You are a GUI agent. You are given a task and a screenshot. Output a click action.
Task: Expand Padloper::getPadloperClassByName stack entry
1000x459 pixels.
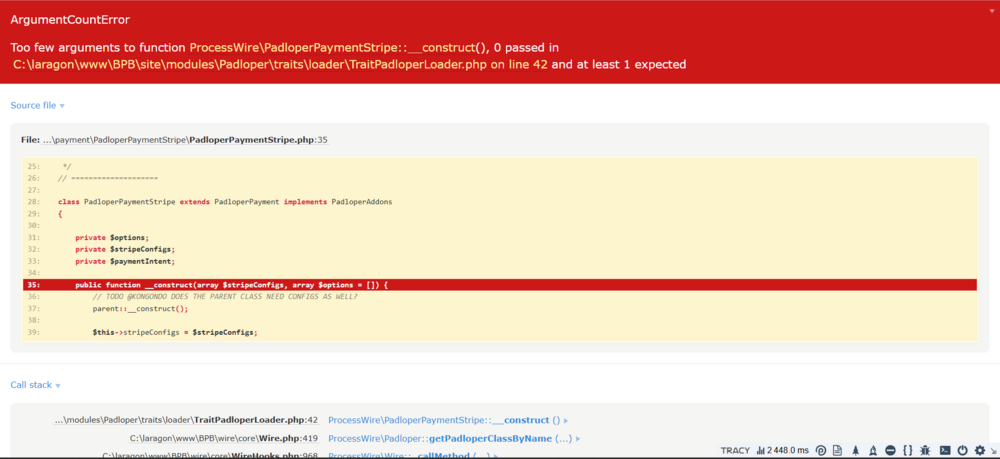click(454, 439)
